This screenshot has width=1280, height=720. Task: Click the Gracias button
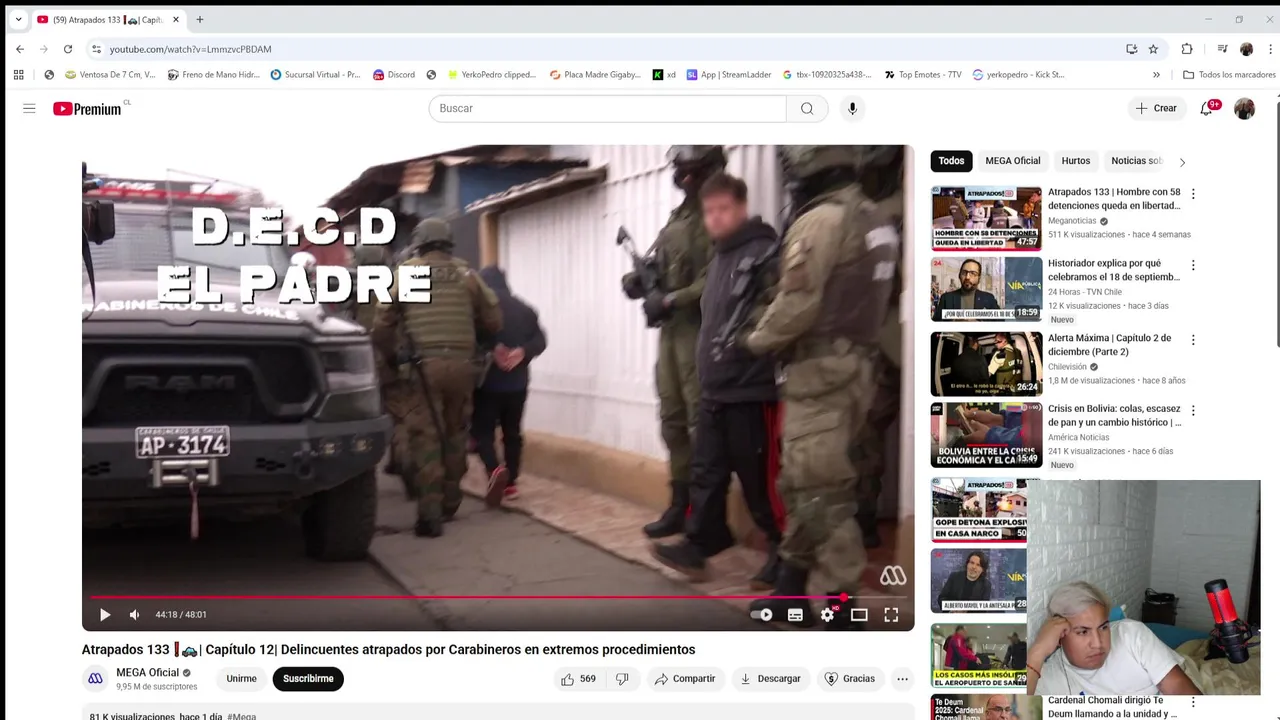pos(849,679)
